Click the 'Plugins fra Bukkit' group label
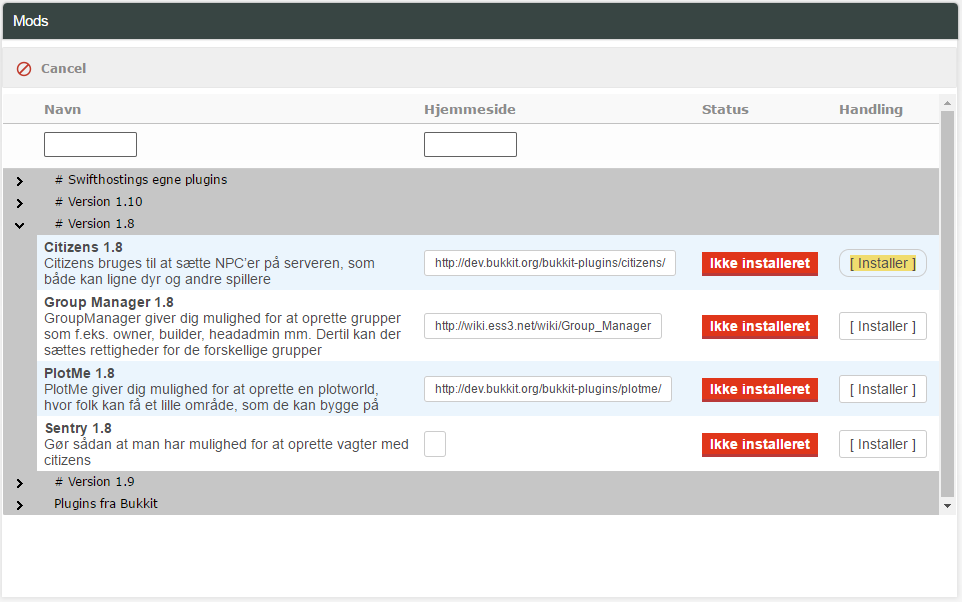Screen dimensions: 962x602 coord(106,504)
